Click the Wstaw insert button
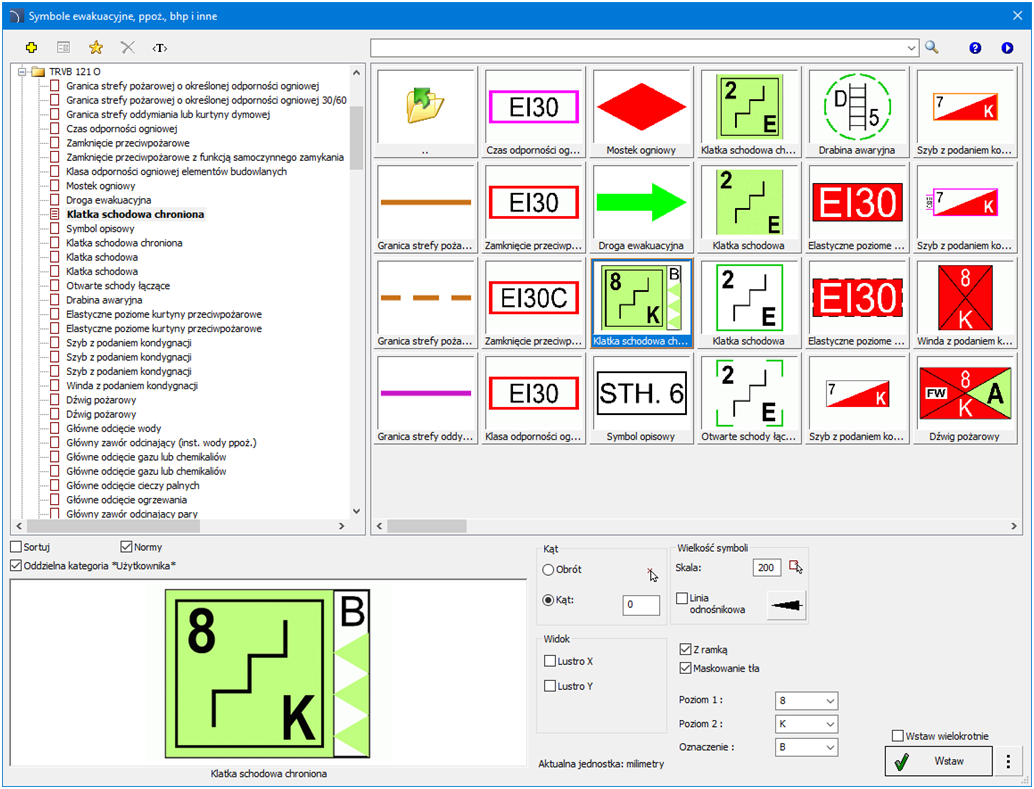This screenshot has height=789, width=1034. (x=938, y=761)
